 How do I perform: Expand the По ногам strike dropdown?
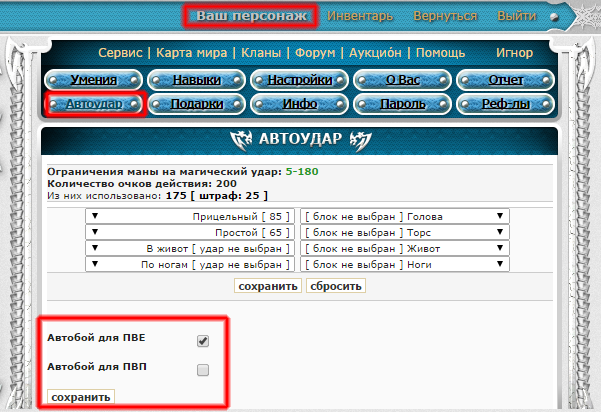(x=192, y=264)
